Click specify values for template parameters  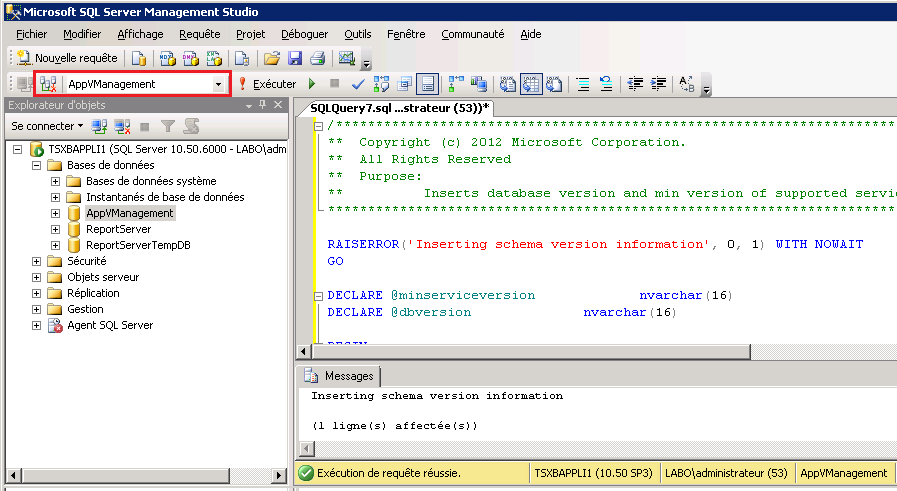(686, 84)
